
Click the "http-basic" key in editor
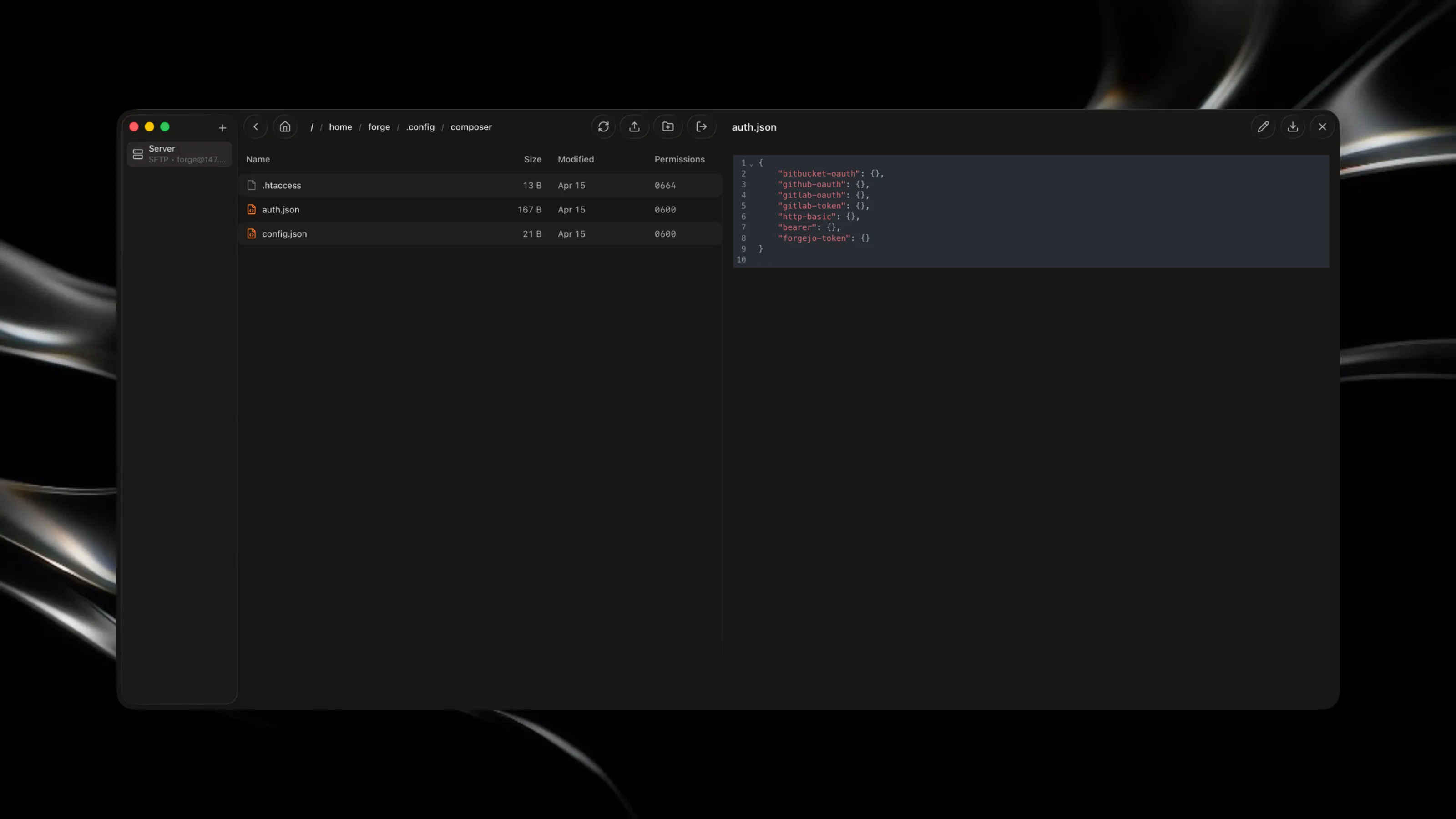807,217
